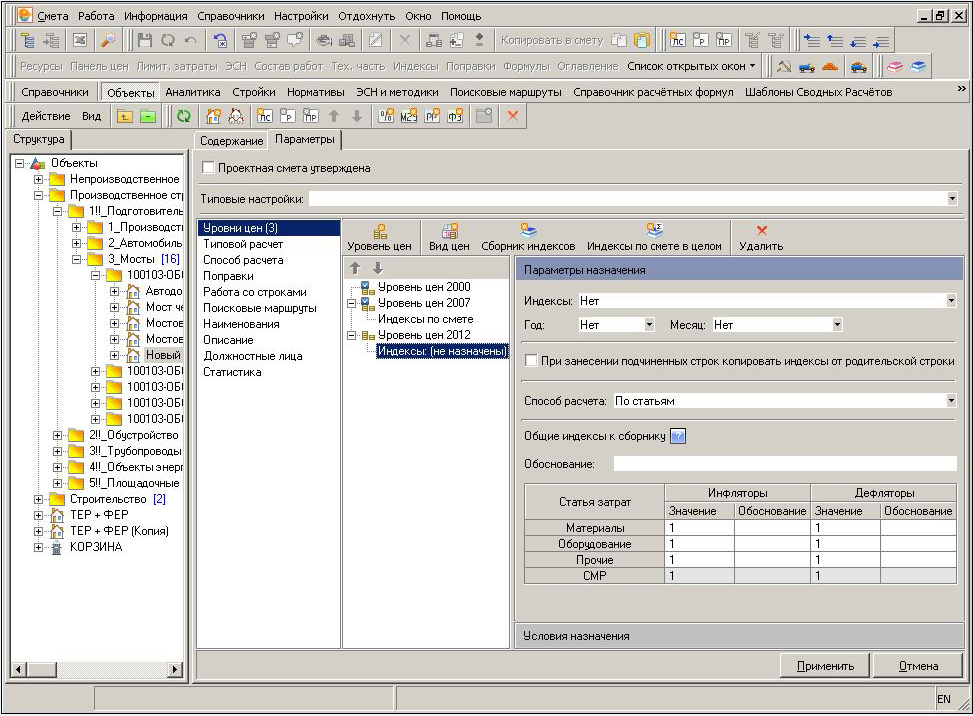Open the Условия назначения panel header
This screenshot has width=973, height=716.
coord(739,636)
